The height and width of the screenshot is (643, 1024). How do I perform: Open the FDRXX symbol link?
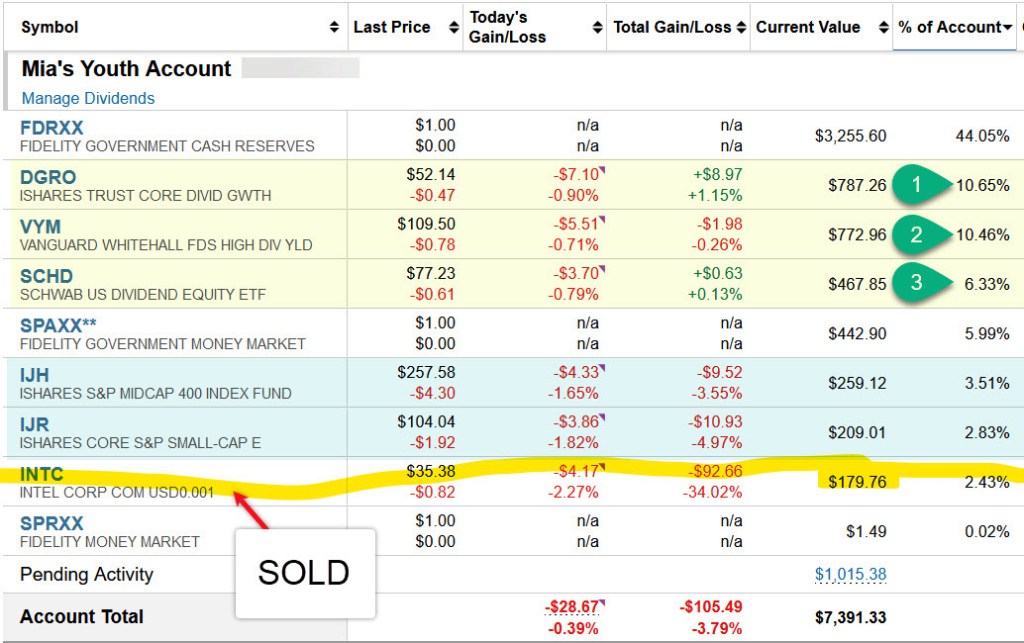52,128
